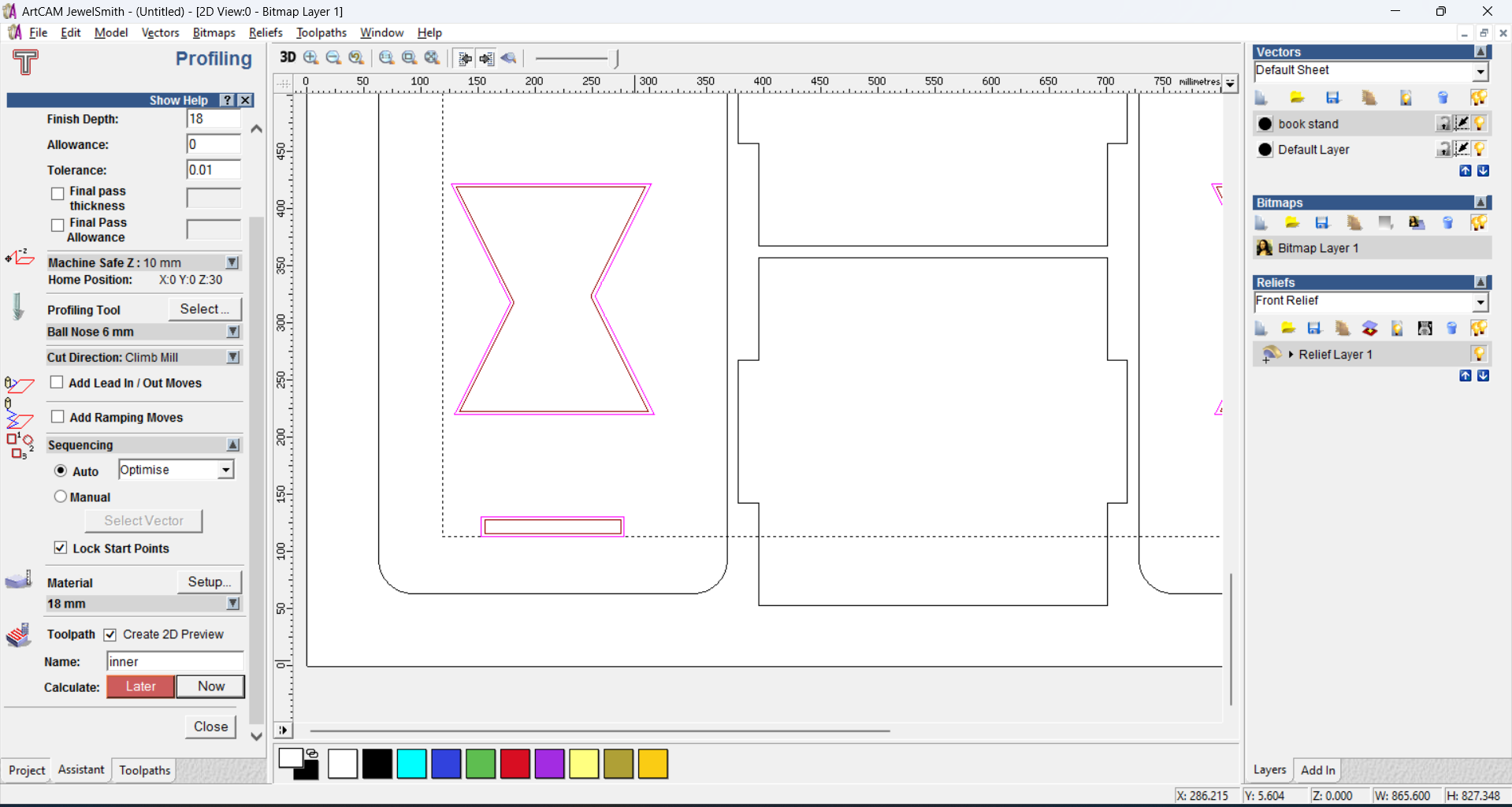This screenshot has height=807, width=1512.
Task: Enable Final Pass Allowance checkbox
Action: 58,225
